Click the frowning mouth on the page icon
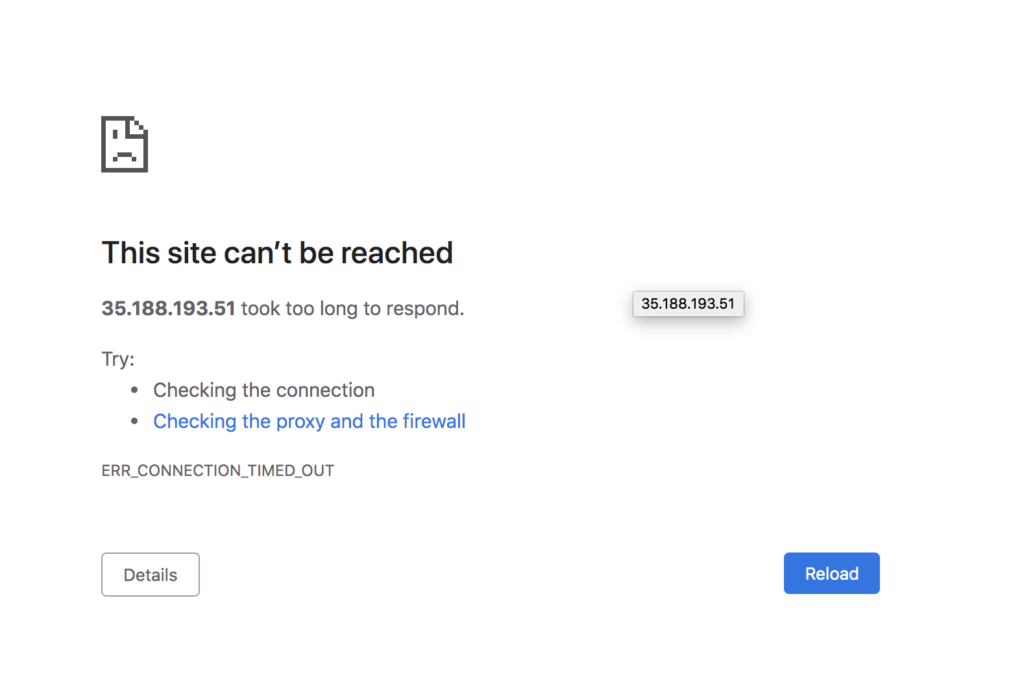This screenshot has width=1024, height=677. (124, 157)
